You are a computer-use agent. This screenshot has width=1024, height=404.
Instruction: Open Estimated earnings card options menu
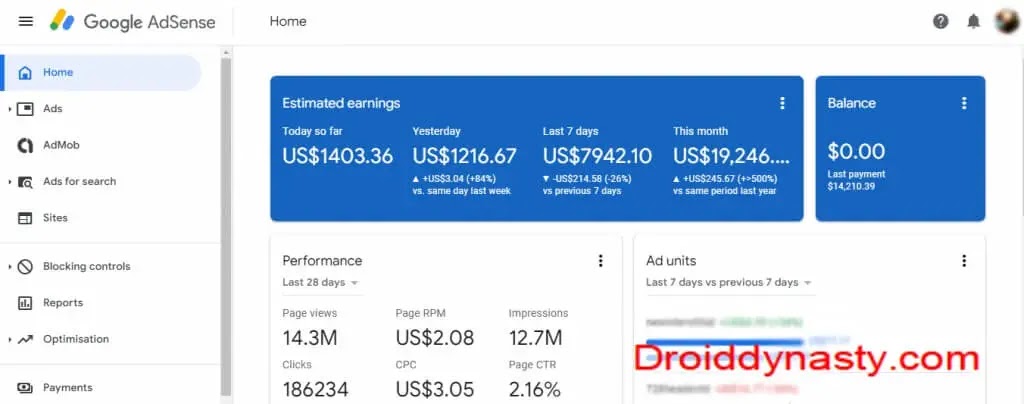[x=782, y=103]
